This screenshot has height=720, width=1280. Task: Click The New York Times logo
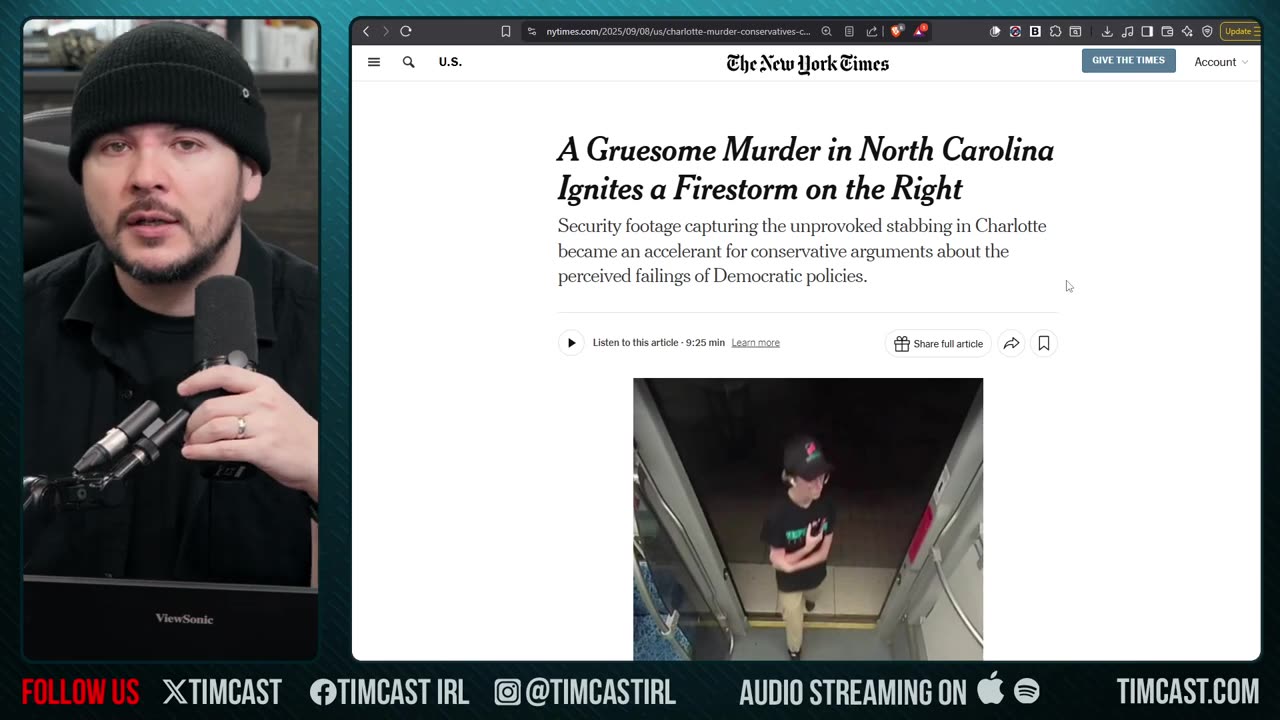point(807,63)
